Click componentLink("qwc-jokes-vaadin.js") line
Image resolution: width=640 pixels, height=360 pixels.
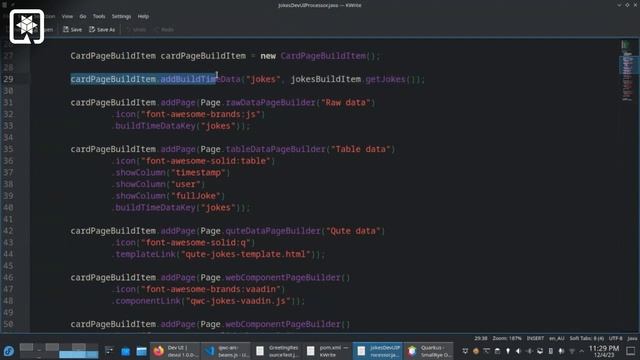point(208,301)
